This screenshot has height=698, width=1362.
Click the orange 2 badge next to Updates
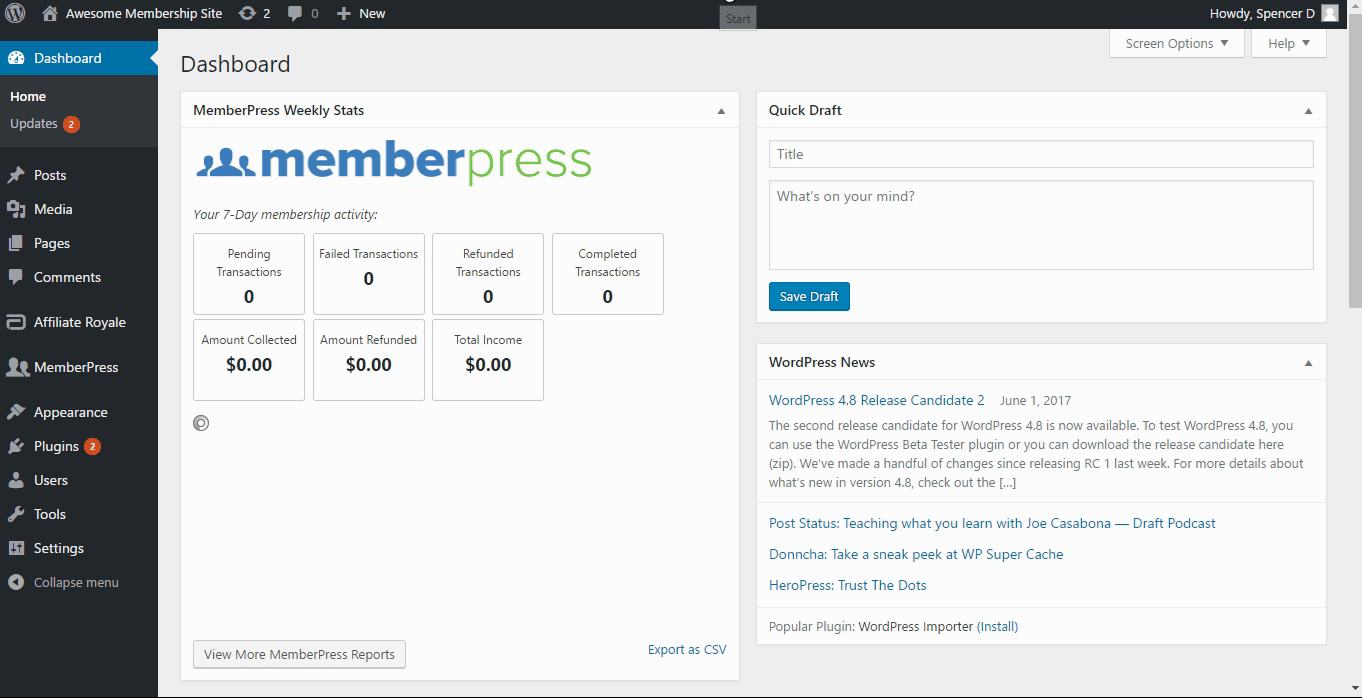[71, 124]
